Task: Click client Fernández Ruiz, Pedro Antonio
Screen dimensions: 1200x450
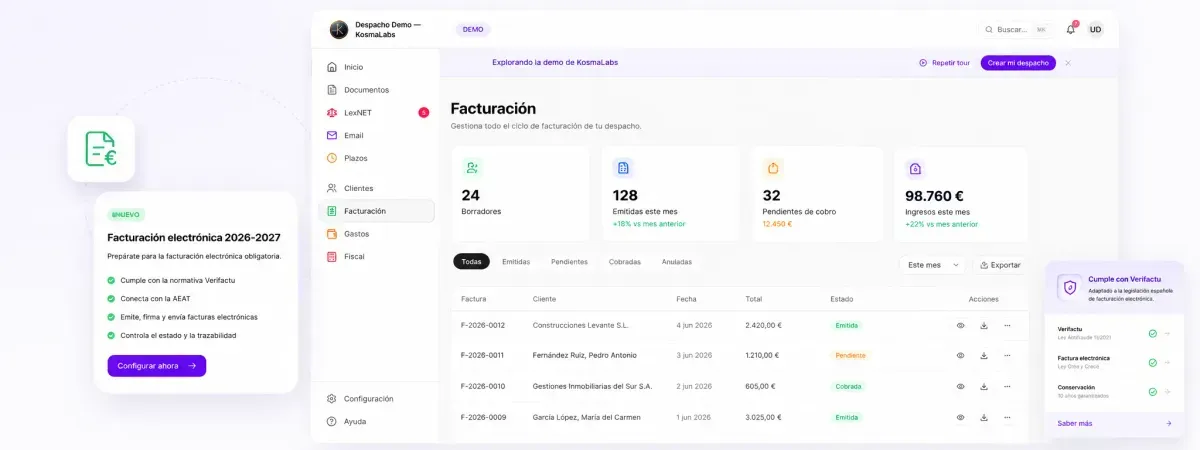Action: tap(585, 355)
